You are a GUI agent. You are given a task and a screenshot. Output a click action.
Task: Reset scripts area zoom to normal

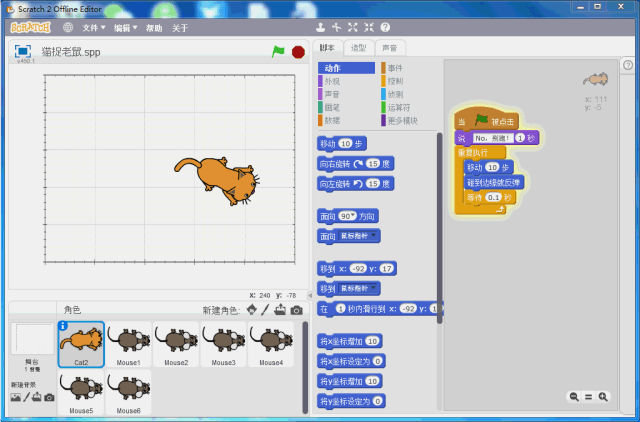[x=588, y=397]
